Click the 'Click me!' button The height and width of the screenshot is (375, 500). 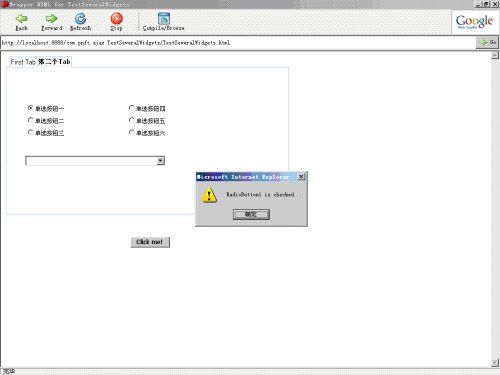[x=150, y=242]
